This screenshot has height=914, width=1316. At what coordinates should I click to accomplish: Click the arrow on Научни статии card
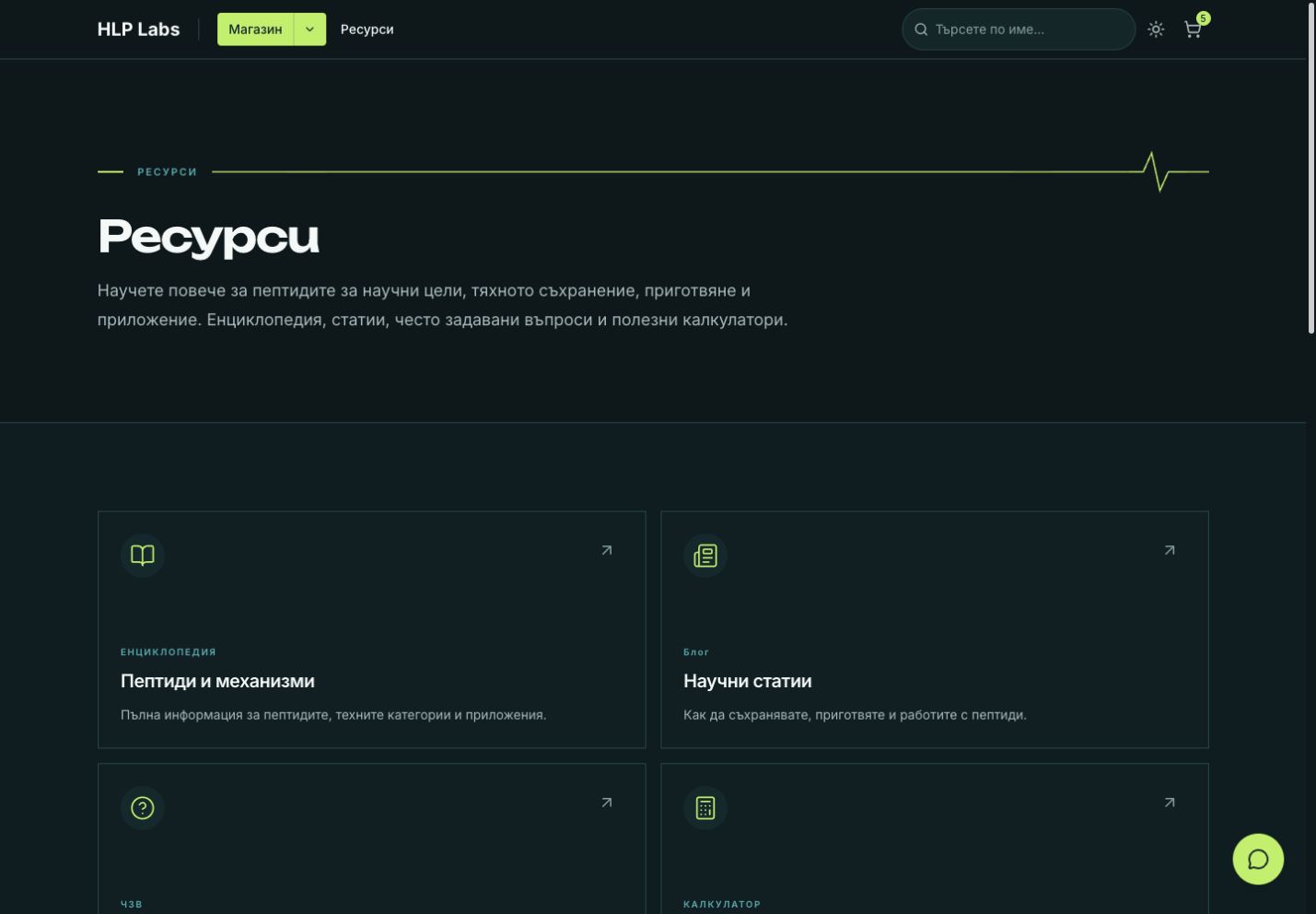(x=1170, y=550)
